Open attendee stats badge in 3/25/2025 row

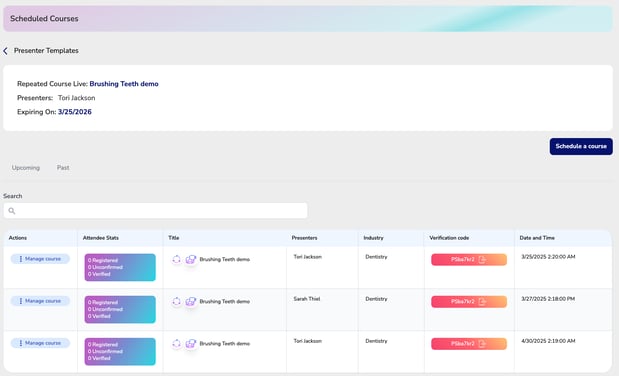[120, 267]
